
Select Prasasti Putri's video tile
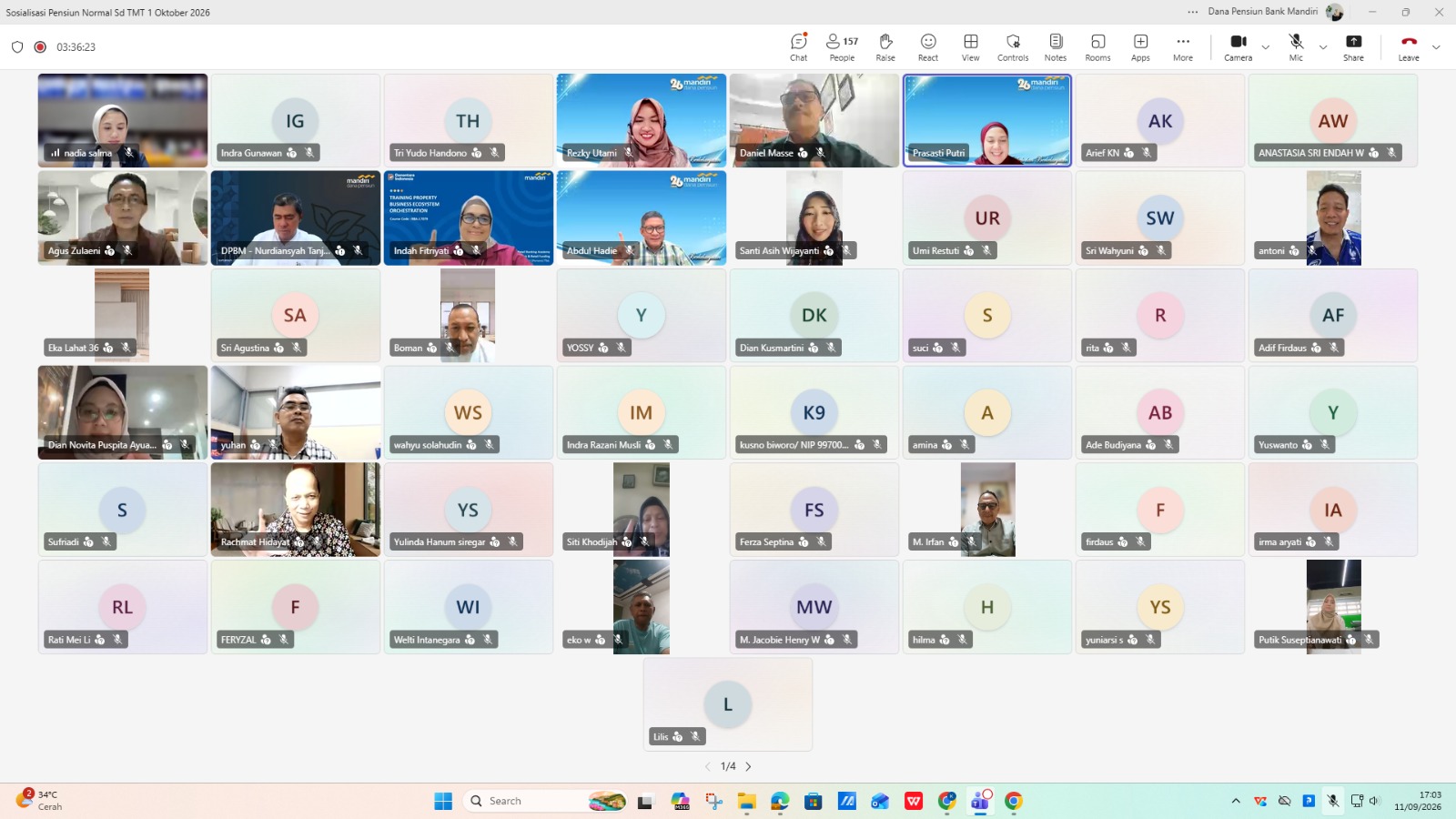coord(986,120)
